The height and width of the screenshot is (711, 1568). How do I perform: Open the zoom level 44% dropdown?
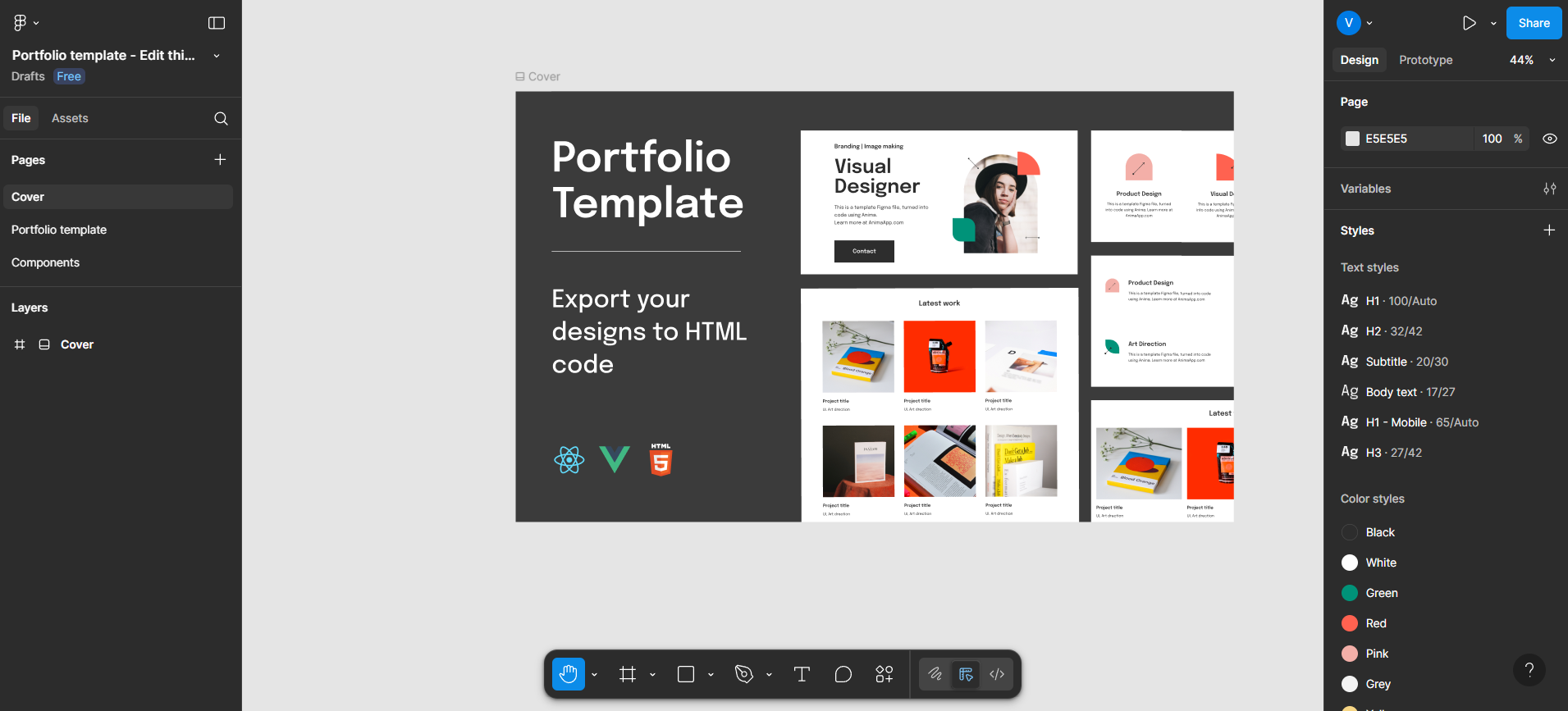coord(1532,60)
